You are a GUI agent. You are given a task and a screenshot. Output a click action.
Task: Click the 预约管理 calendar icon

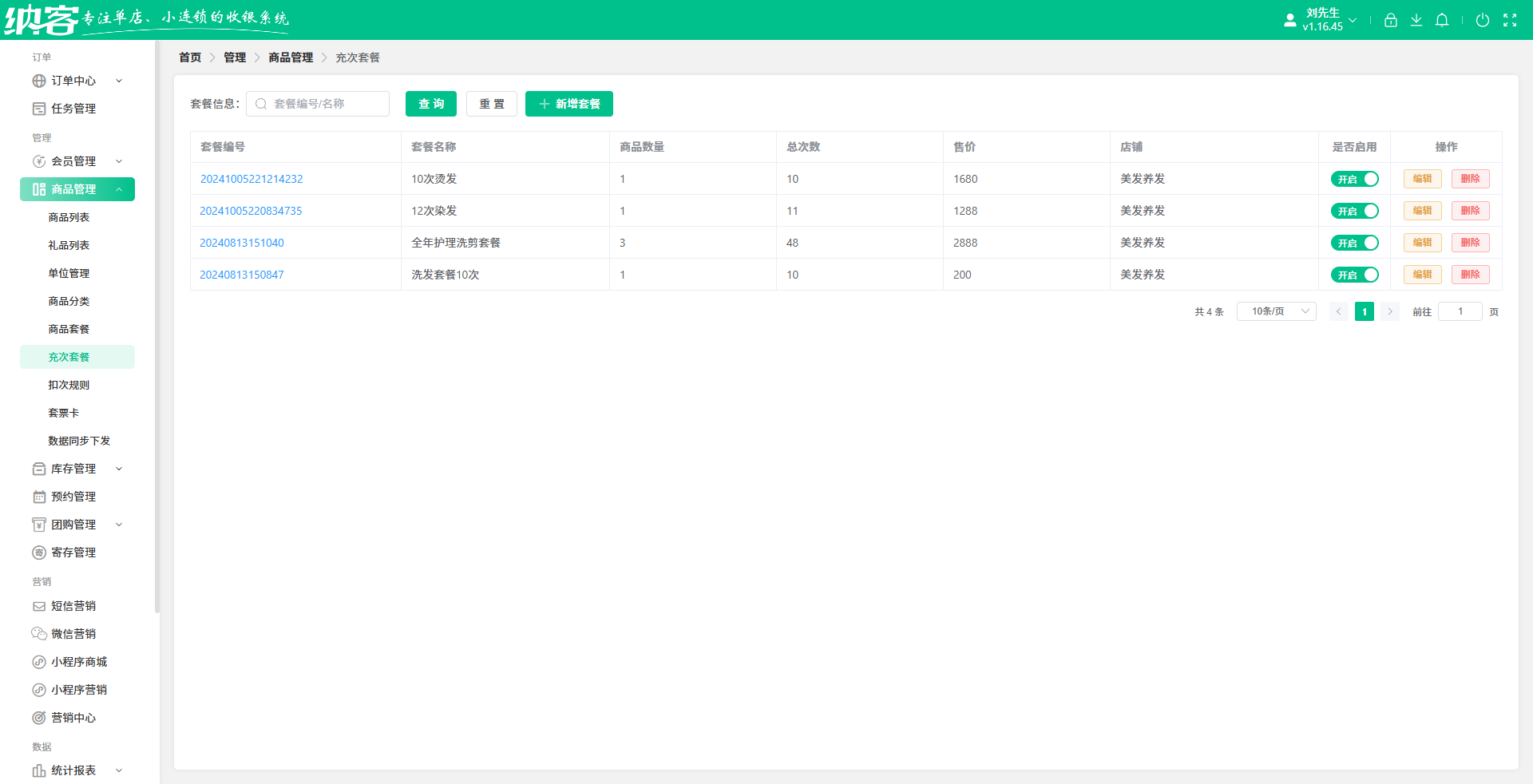[x=39, y=497]
